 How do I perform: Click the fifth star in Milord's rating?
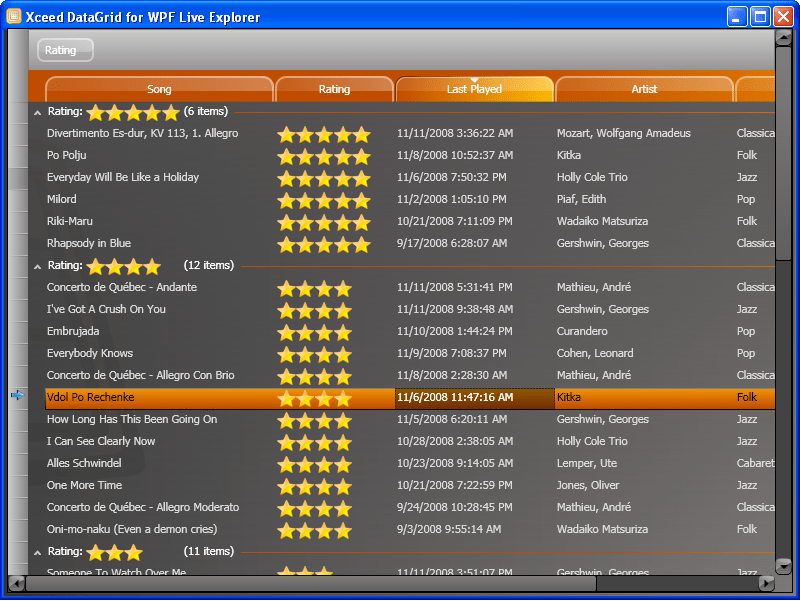pos(361,199)
